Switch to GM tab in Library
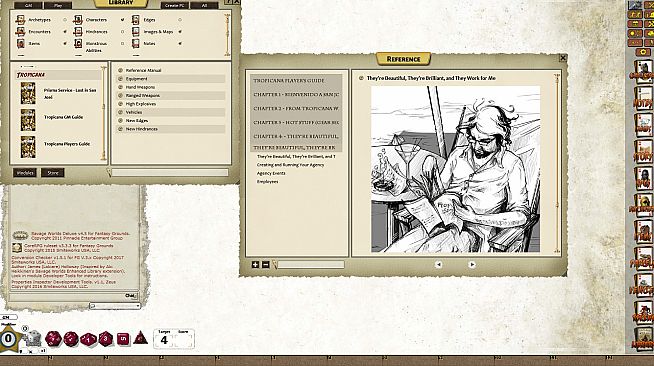654x366 pixels. [28, 5]
